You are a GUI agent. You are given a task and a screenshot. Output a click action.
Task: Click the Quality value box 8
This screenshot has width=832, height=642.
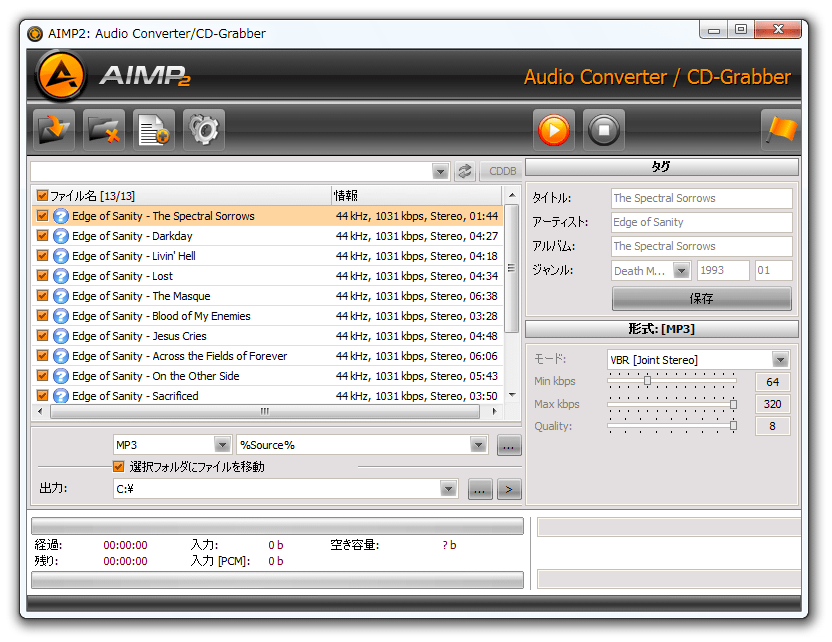(773, 426)
